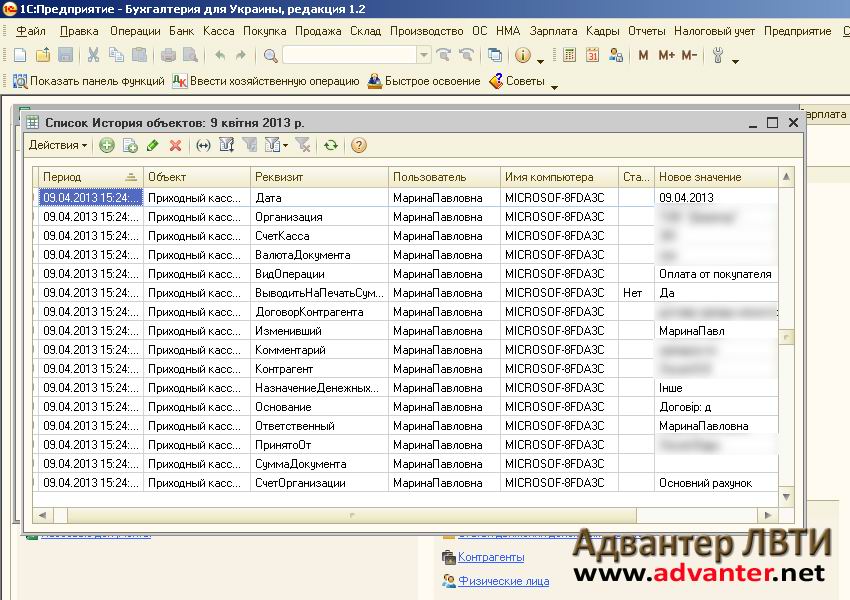850x600 pixels.
Task: Click the Оплата от покупателя cell
Action: 716,274
